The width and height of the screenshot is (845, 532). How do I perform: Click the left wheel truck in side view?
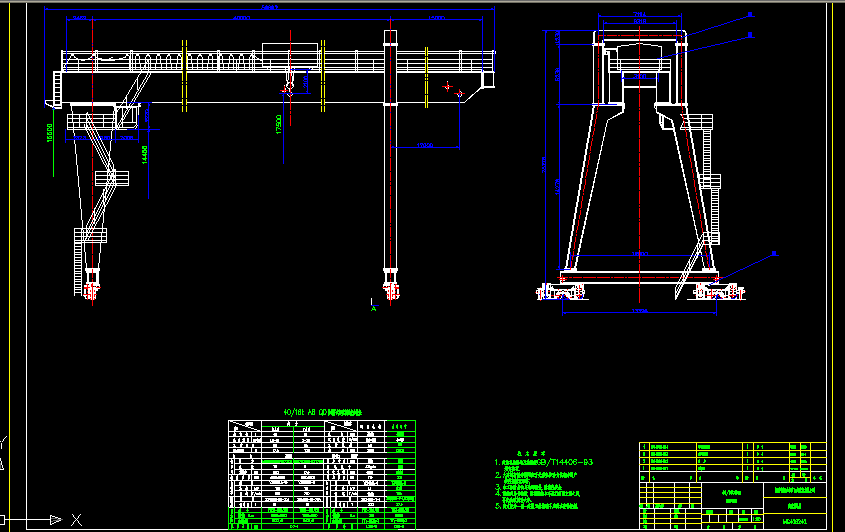tap(560, 292)
